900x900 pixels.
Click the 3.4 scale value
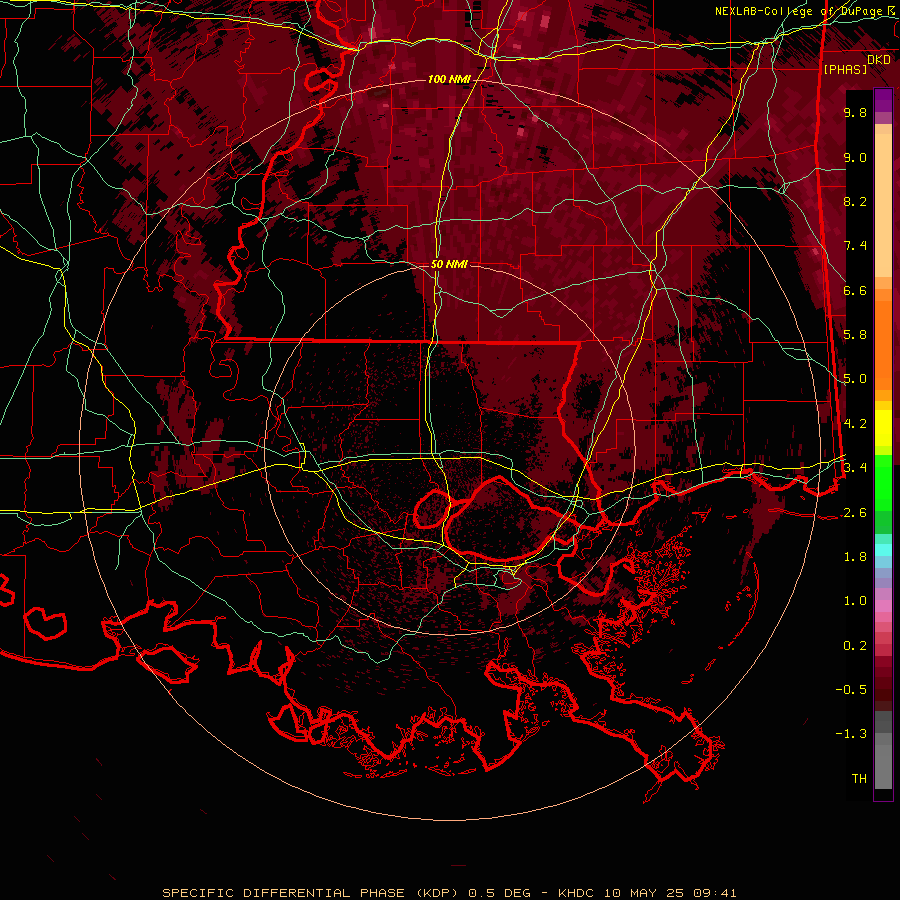tap(855, 468)
